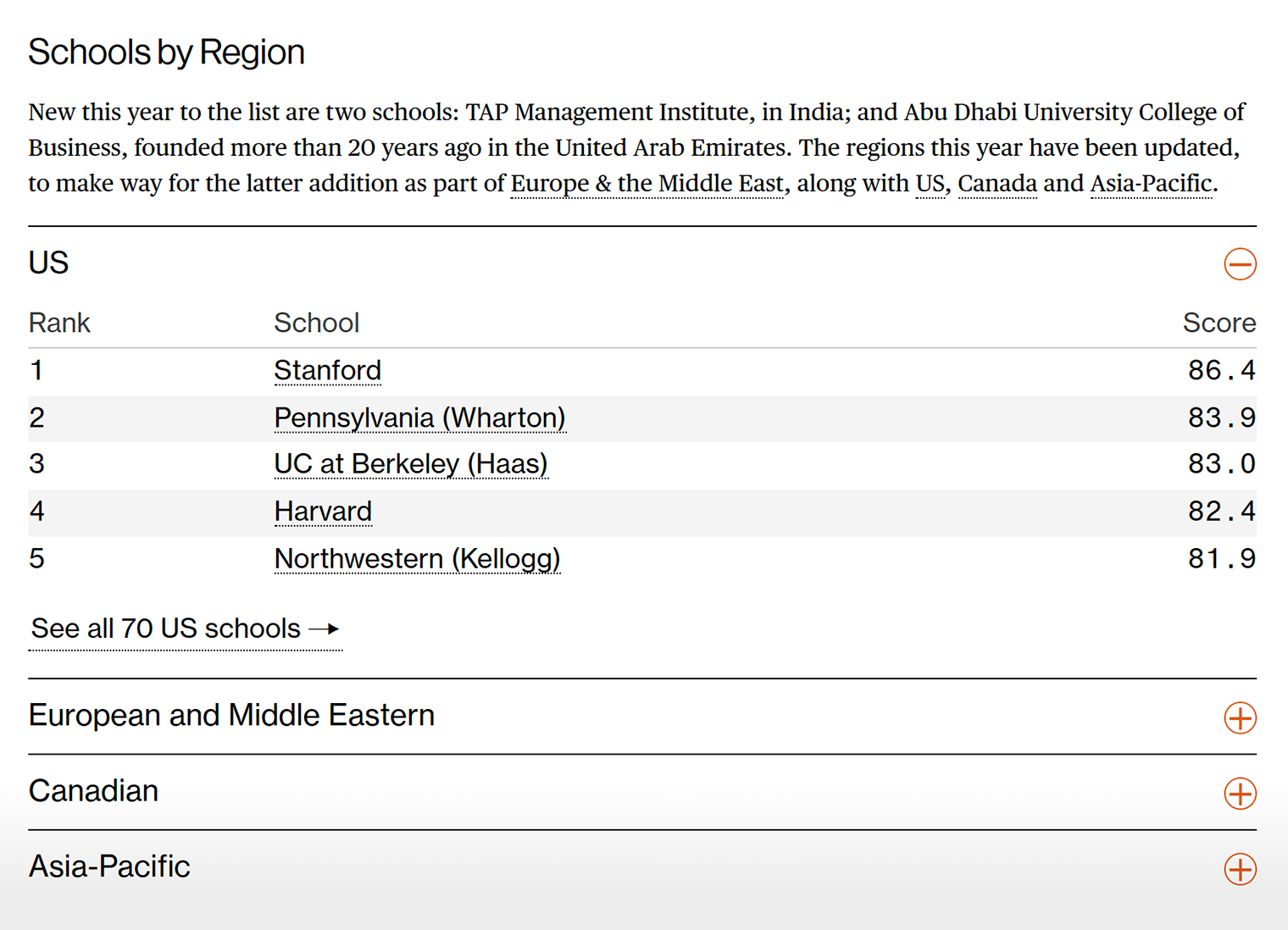
Task: Open the Pennsylvania (Wharton) link
Action: tap(419, 418)
